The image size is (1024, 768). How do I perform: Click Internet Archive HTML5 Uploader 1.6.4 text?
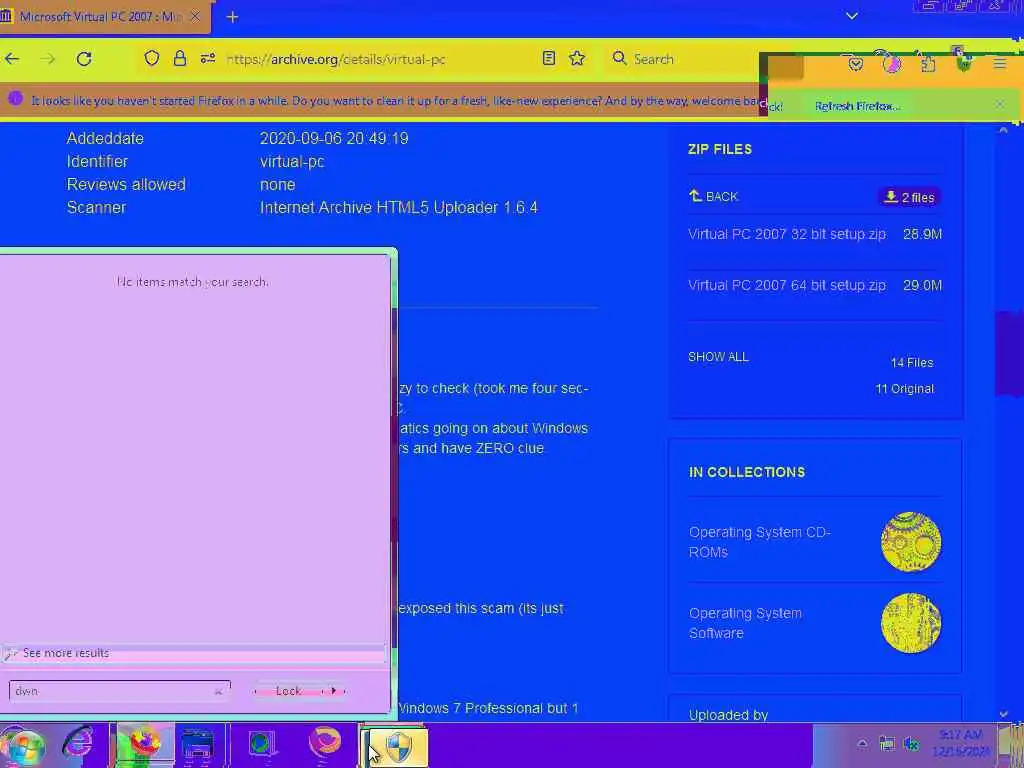click(x=398, y=207)
